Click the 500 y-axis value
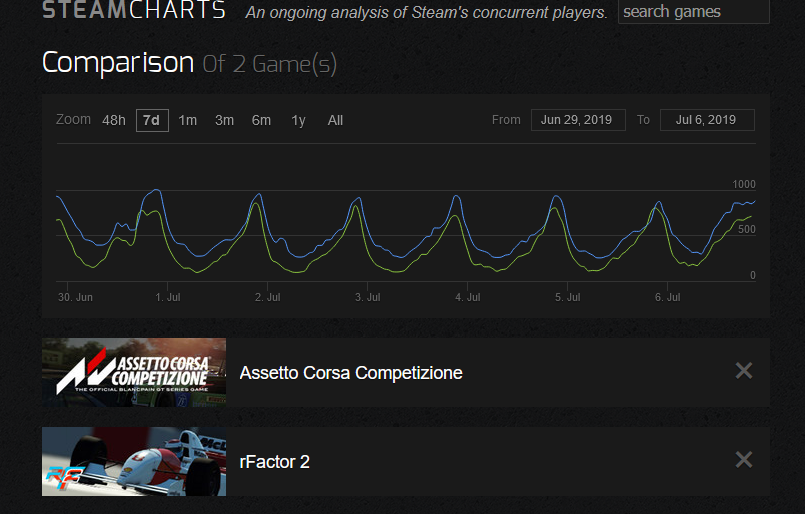This screenshot has height=514, width=805. point(746,230)
